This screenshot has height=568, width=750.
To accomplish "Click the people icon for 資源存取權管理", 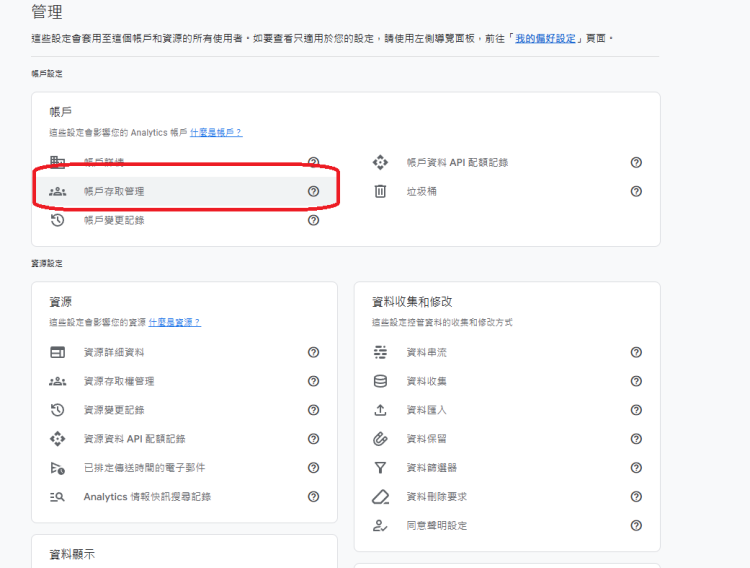I will click(x=57, y=381).
